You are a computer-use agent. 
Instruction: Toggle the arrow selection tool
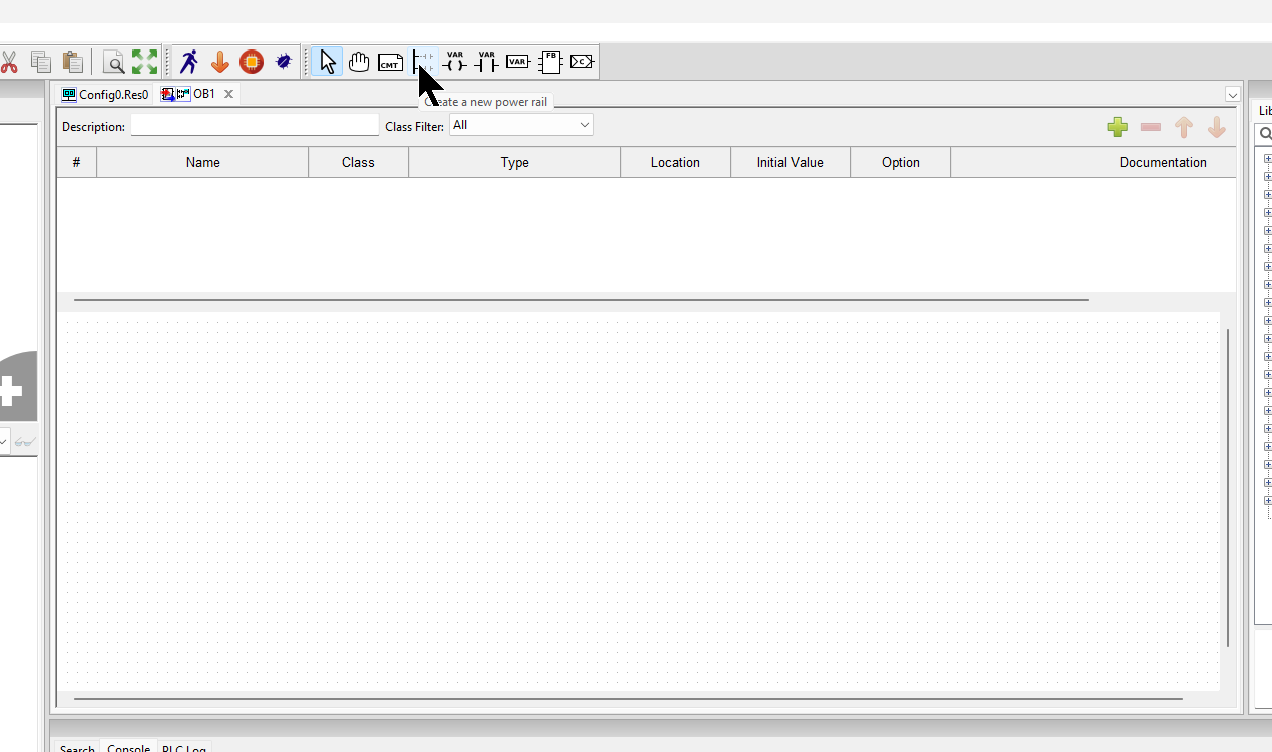tap(327, 62)
